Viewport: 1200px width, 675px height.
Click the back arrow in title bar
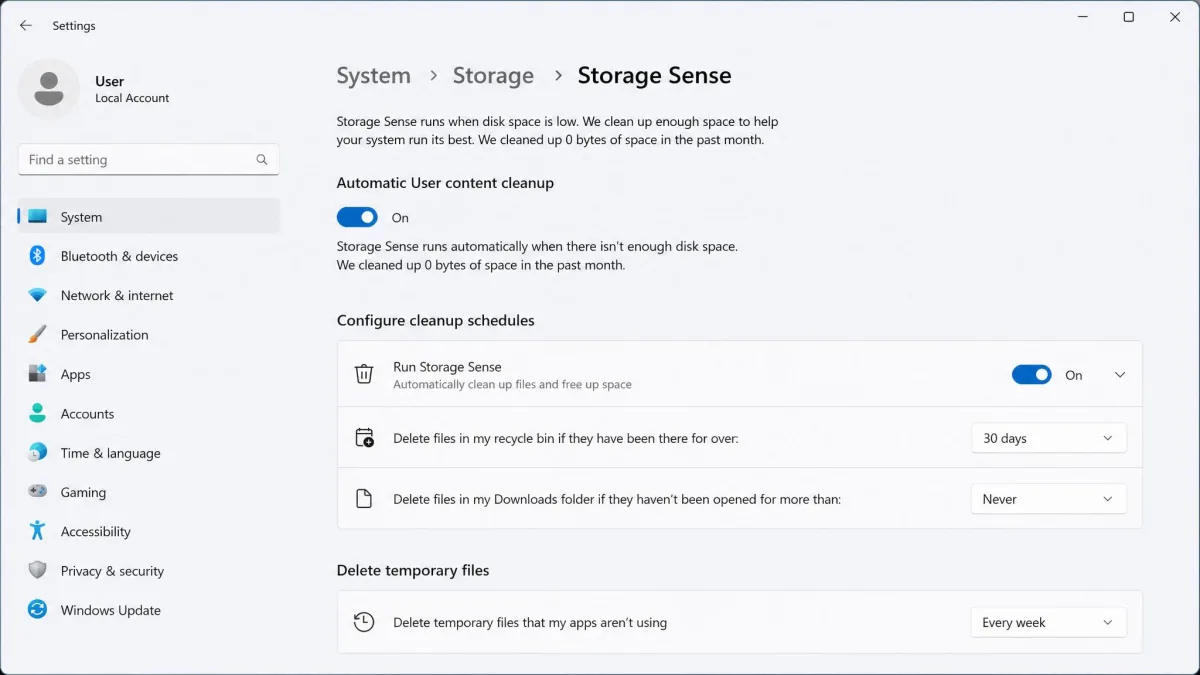(x=26, y=25)
